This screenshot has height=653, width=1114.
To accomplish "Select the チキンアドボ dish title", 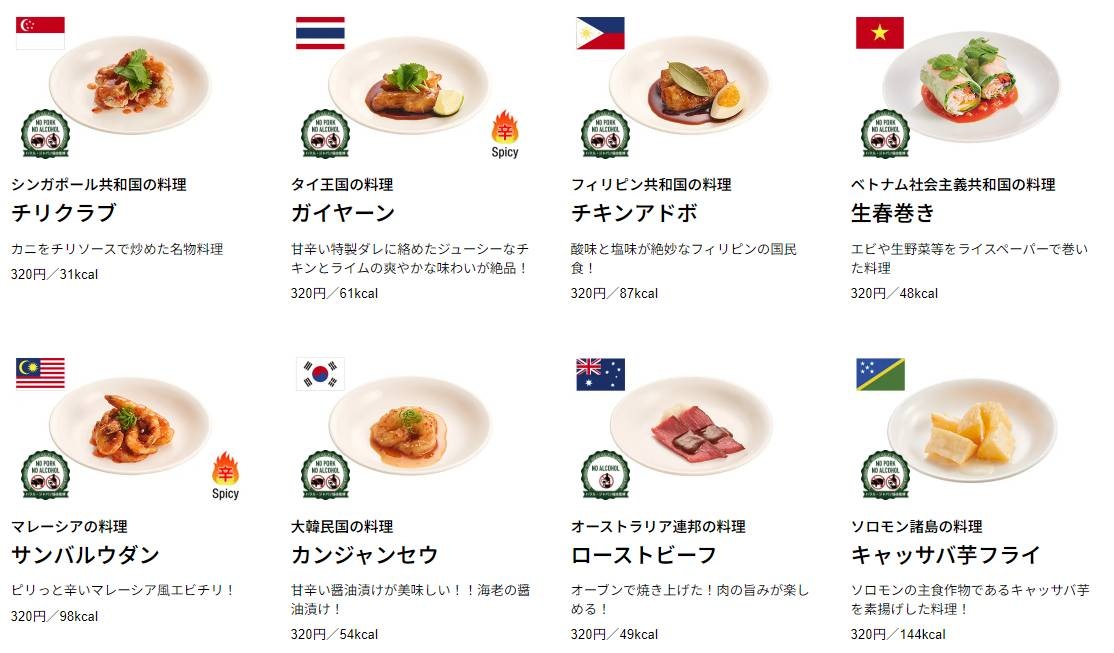I will [x=634, y=212].
